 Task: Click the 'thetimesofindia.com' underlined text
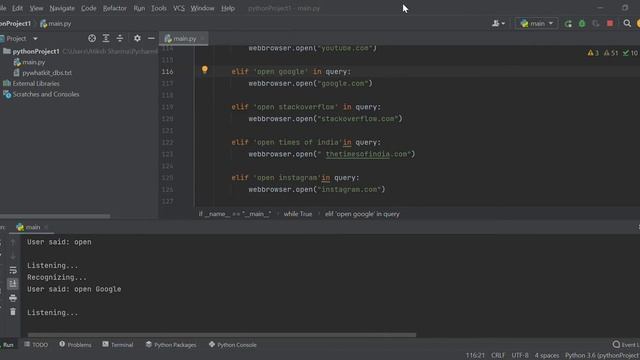(367, 154)
